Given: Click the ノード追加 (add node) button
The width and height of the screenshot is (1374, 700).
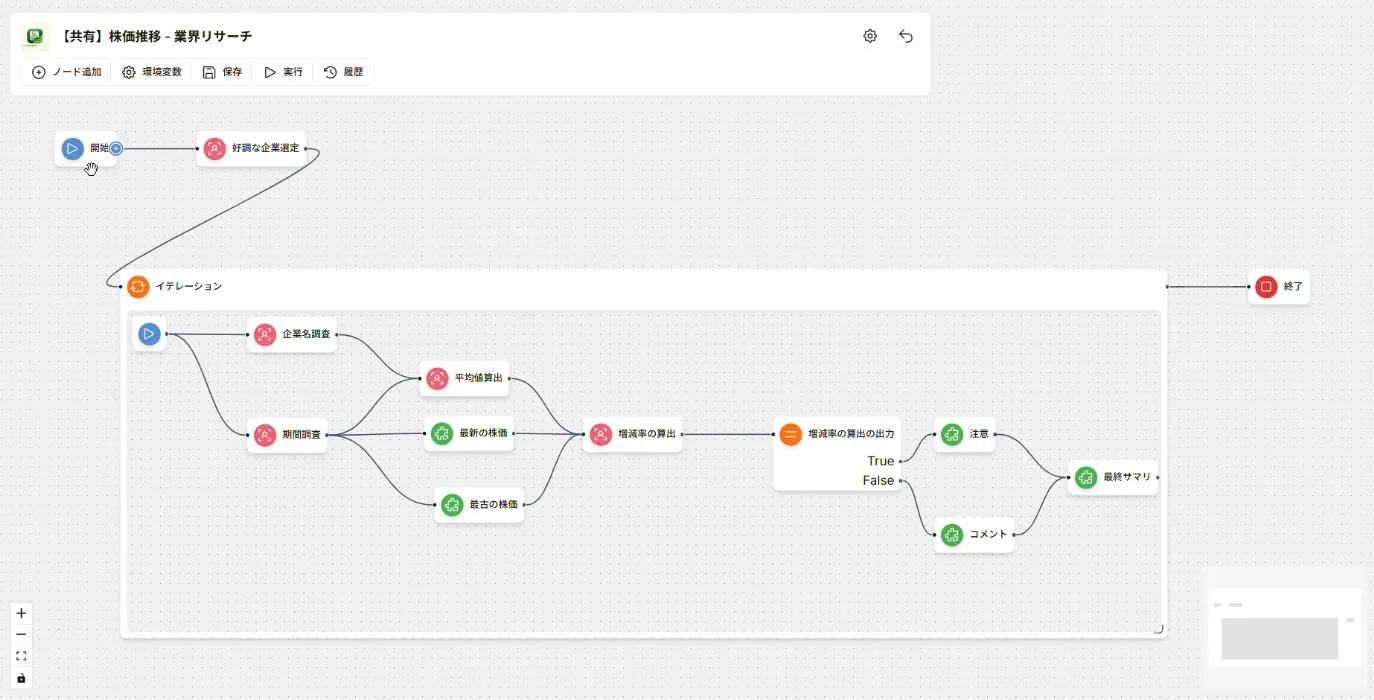Looking at the screenshot, I should click(x=67, y=72).
